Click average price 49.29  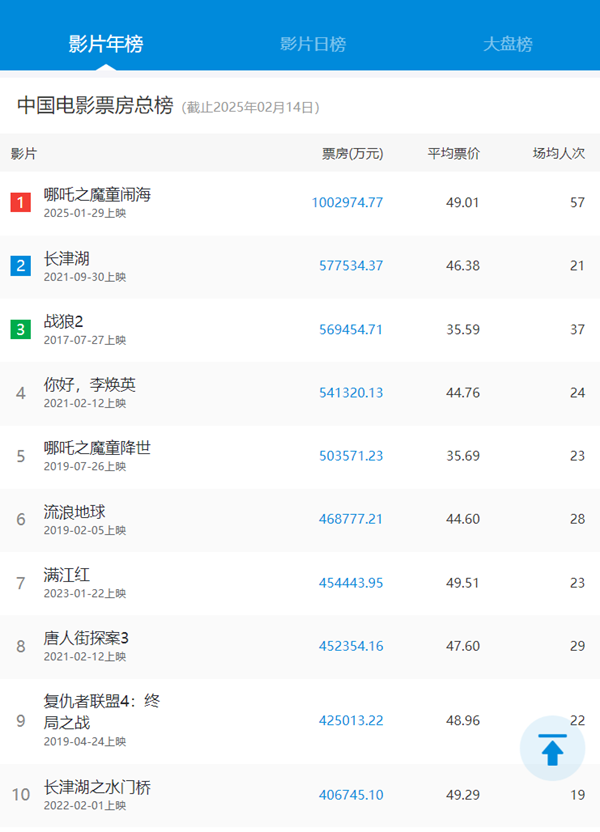tap(463, 794)
